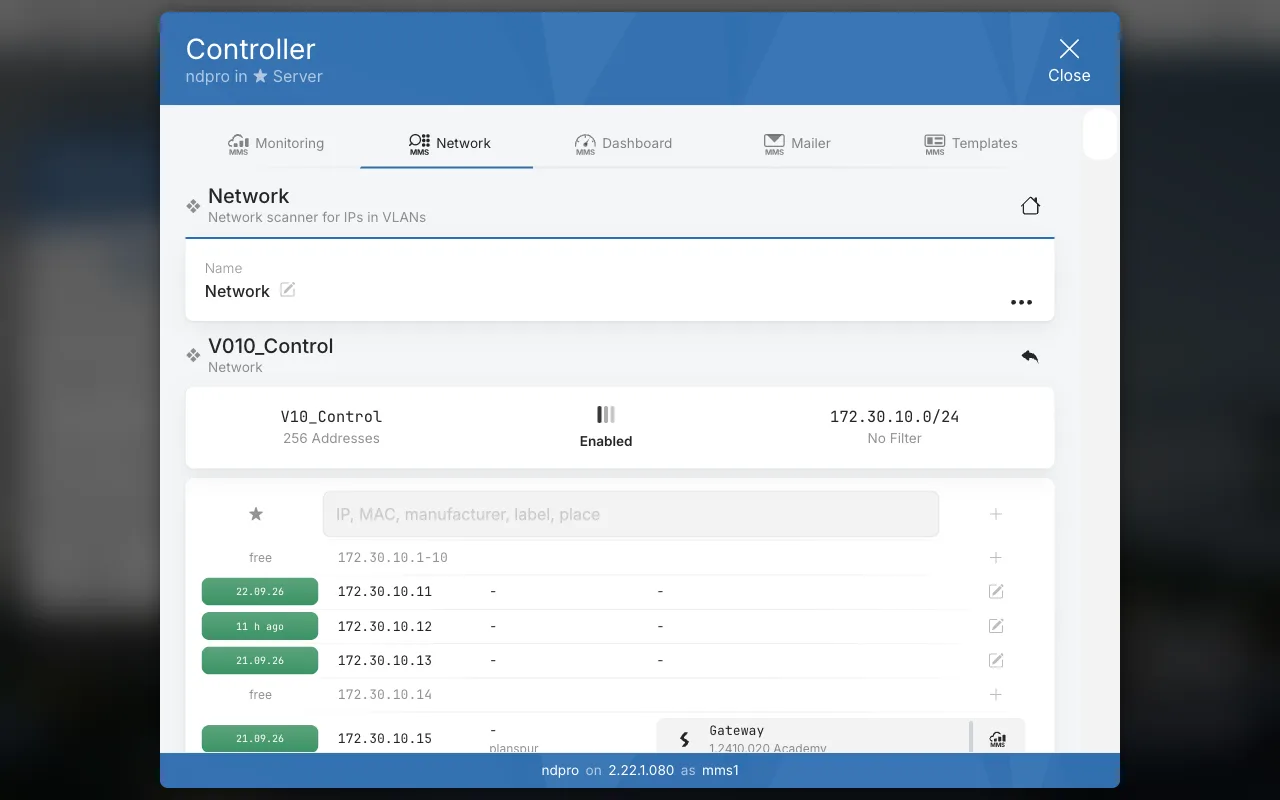Click the 256 Addresses label

(331, 438)
